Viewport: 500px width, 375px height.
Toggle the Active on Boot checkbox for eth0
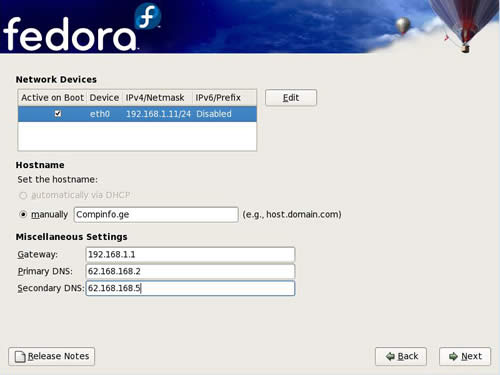[x=58, y=114]
